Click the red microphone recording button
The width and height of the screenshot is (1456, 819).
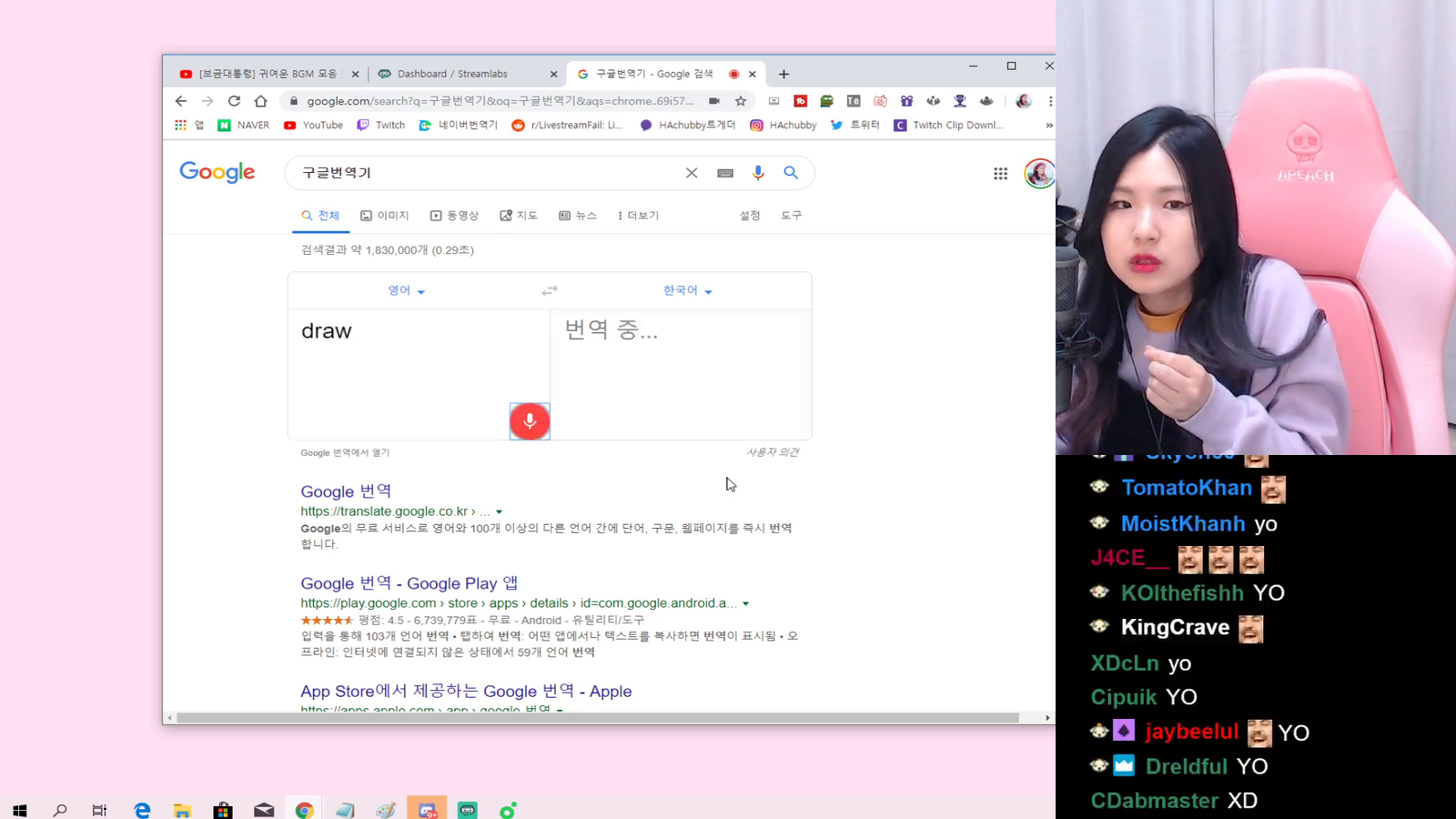tap(530, 421)
